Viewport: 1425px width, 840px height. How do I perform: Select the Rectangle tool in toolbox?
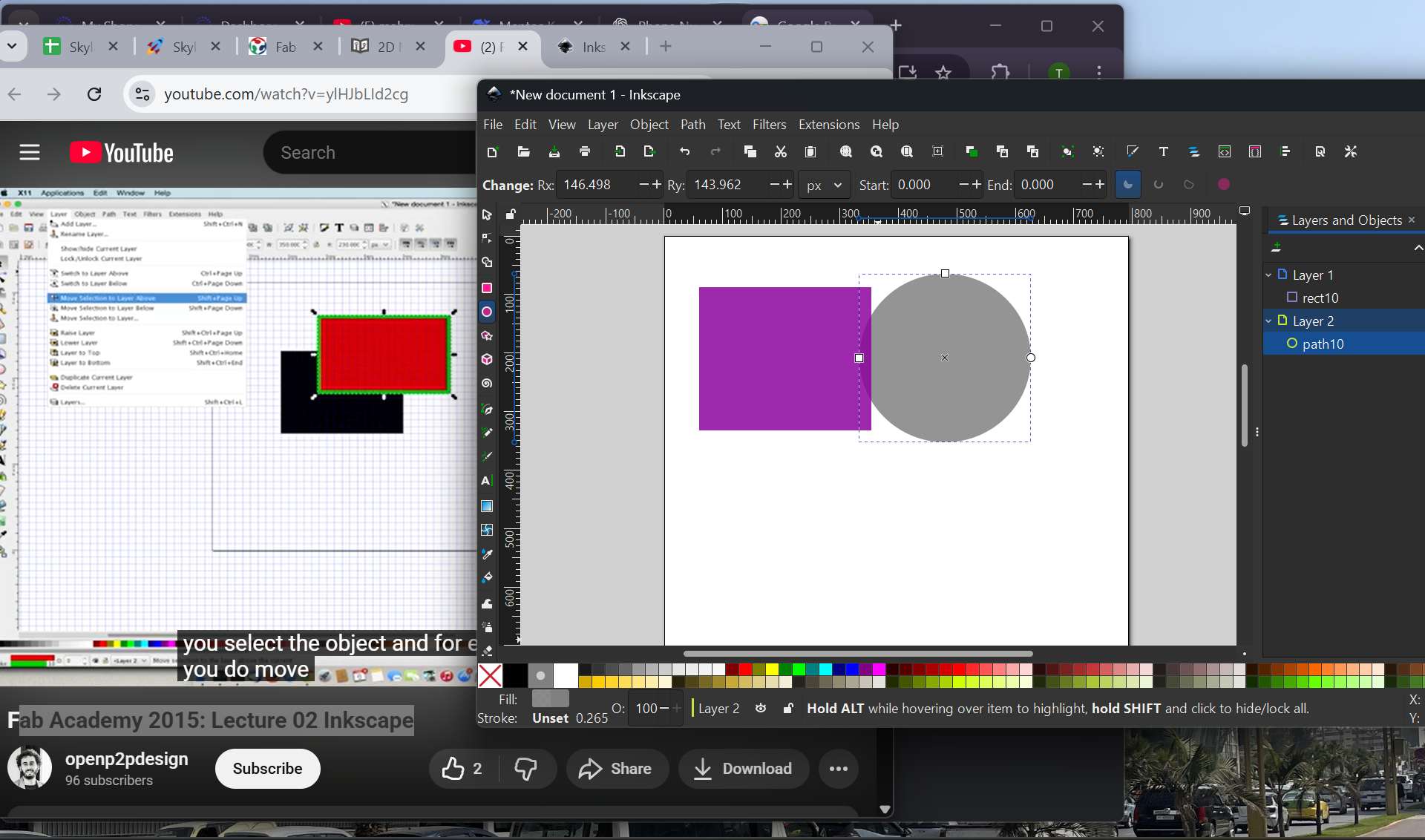[487, 288]
